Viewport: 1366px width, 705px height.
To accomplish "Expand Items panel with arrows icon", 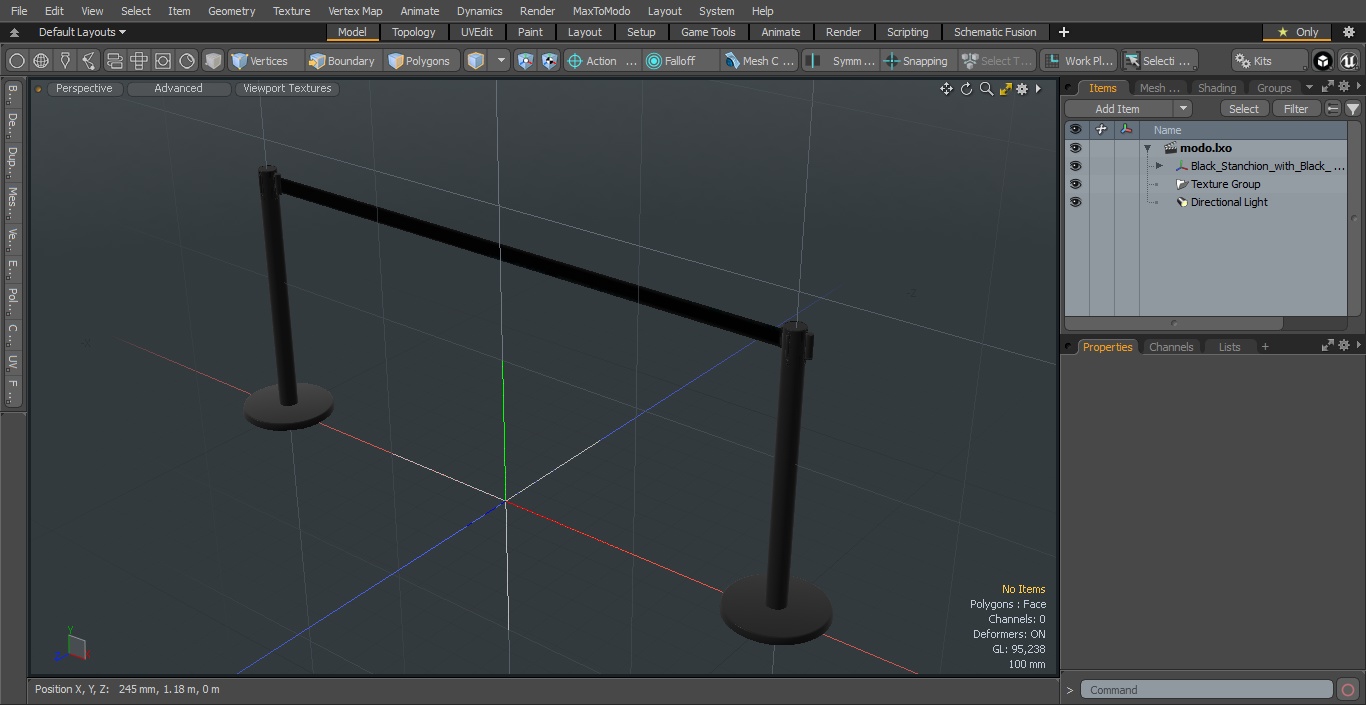I will point(1328,87).
